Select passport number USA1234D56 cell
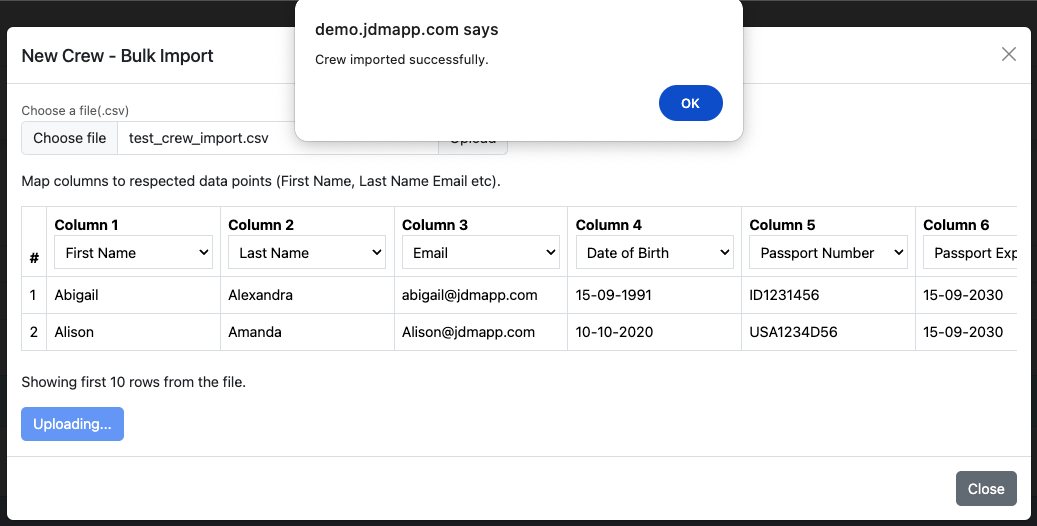Image resolution: width=1037 pixels, height=526 pixels. pyautogui.click(x=799, y=332)
